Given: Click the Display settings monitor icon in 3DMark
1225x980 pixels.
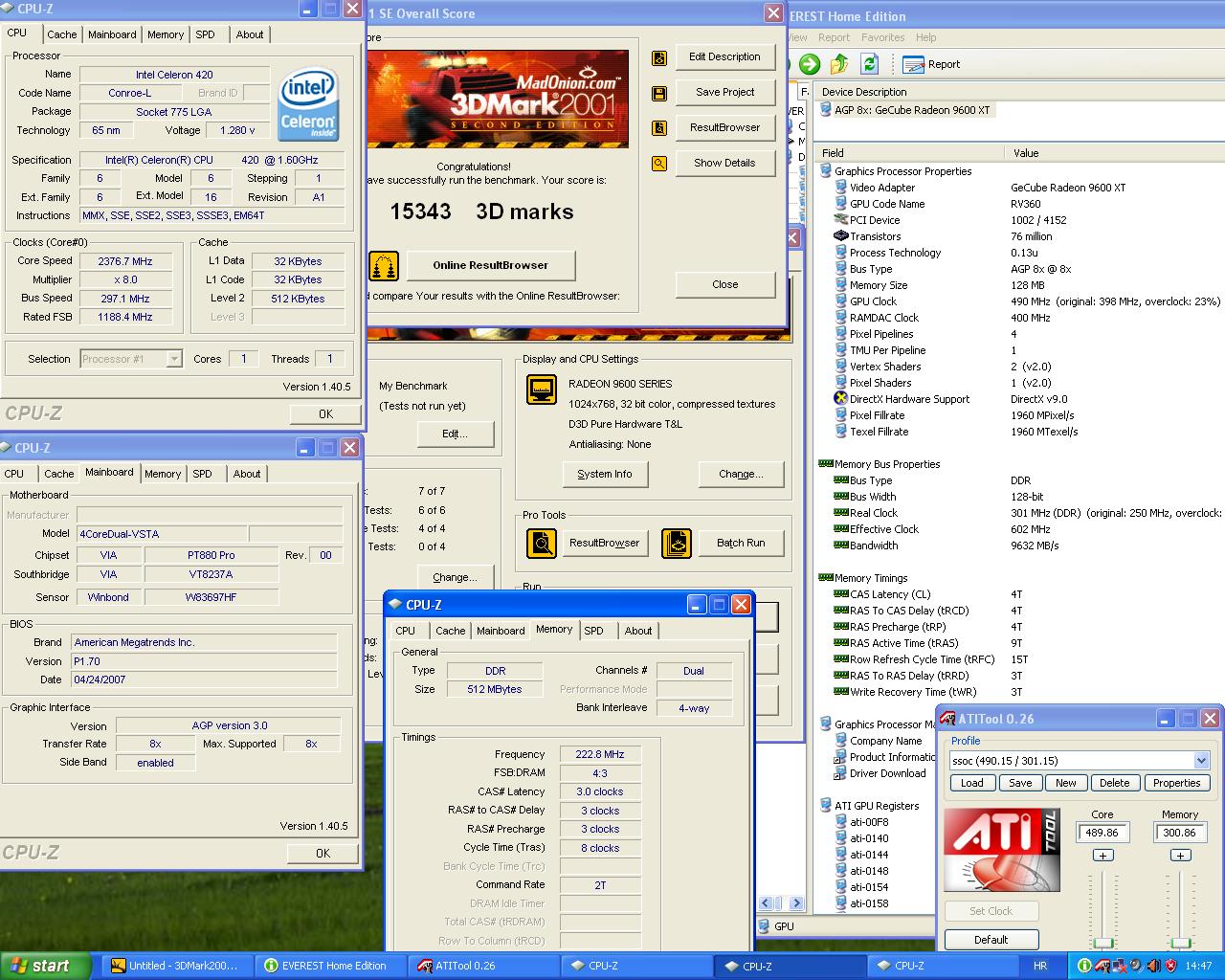Looking at the screenshot, I should (x=542, y=390).
